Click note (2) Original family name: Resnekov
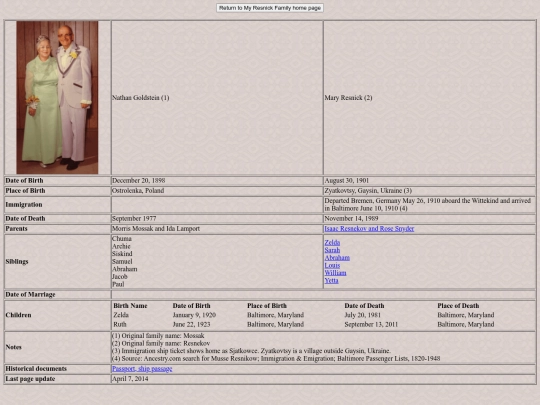This screenshot has height=405, width=540. 161,343
